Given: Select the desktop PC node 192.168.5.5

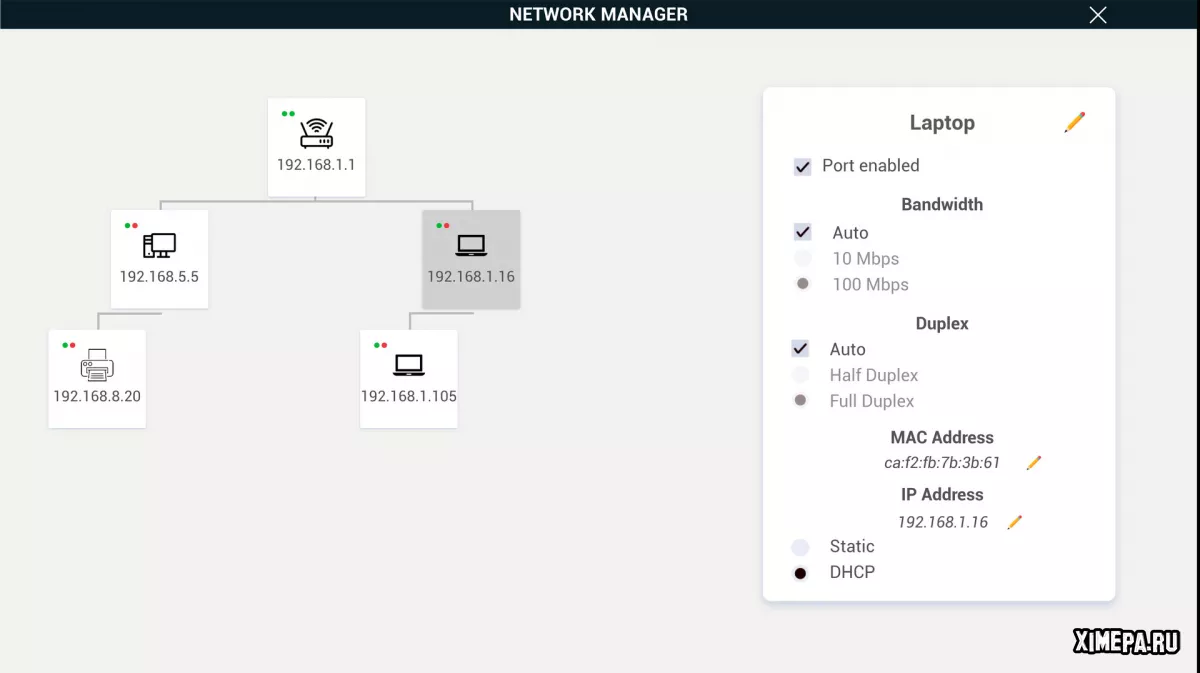Looking at the screenshot, I should click(159, 258).
